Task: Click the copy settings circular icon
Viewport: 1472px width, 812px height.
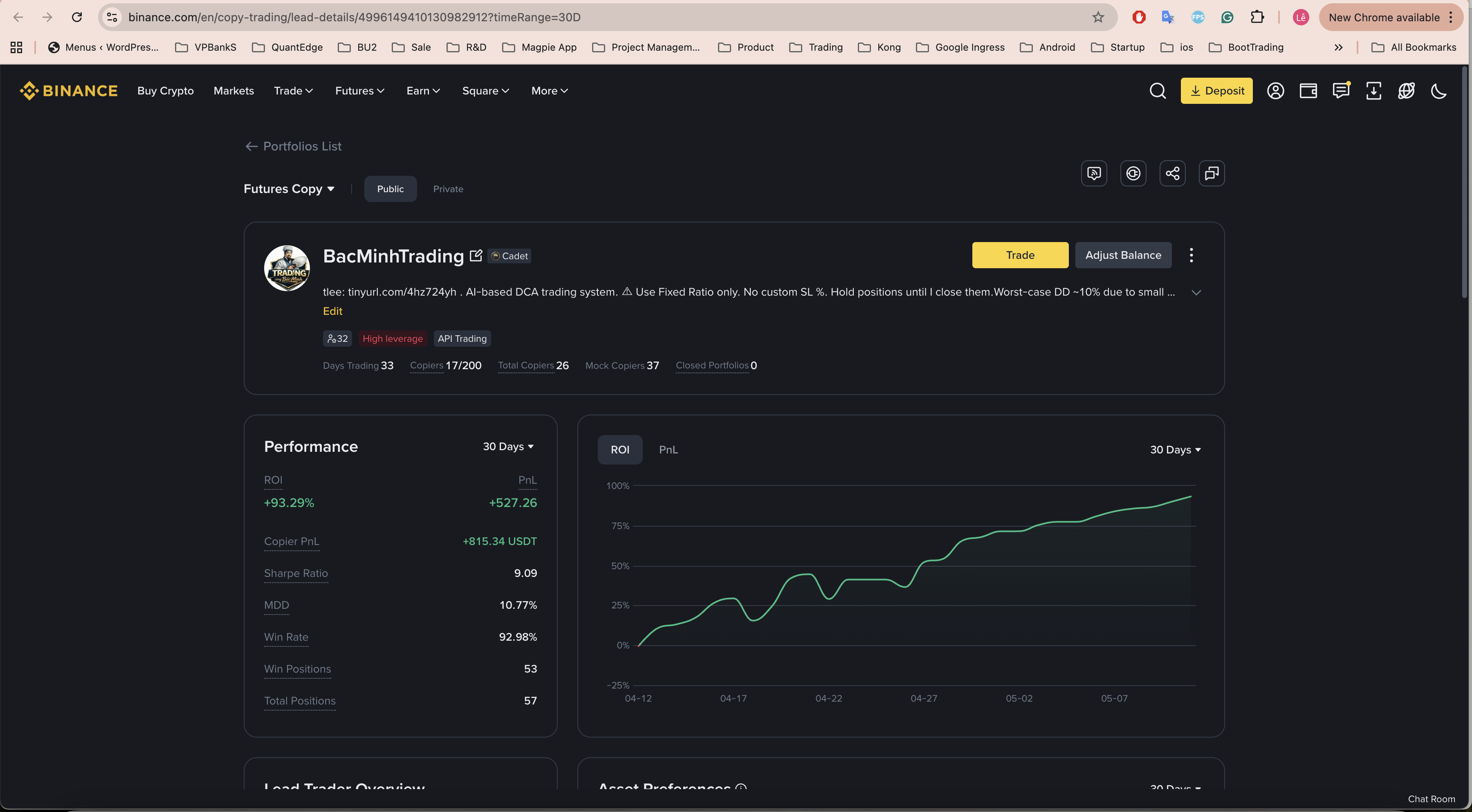Action: tap(1133, 173)
